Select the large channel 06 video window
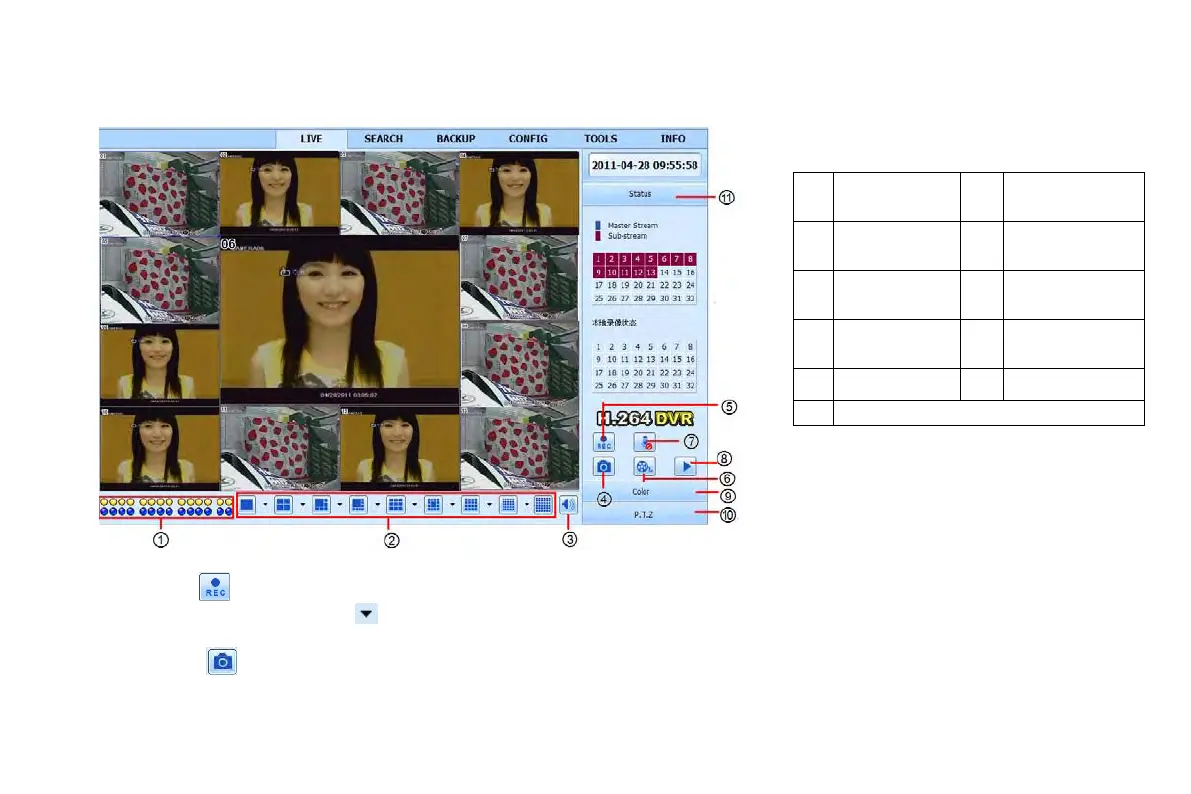The width and height of the screenshot is (1191, 794). 340,319
